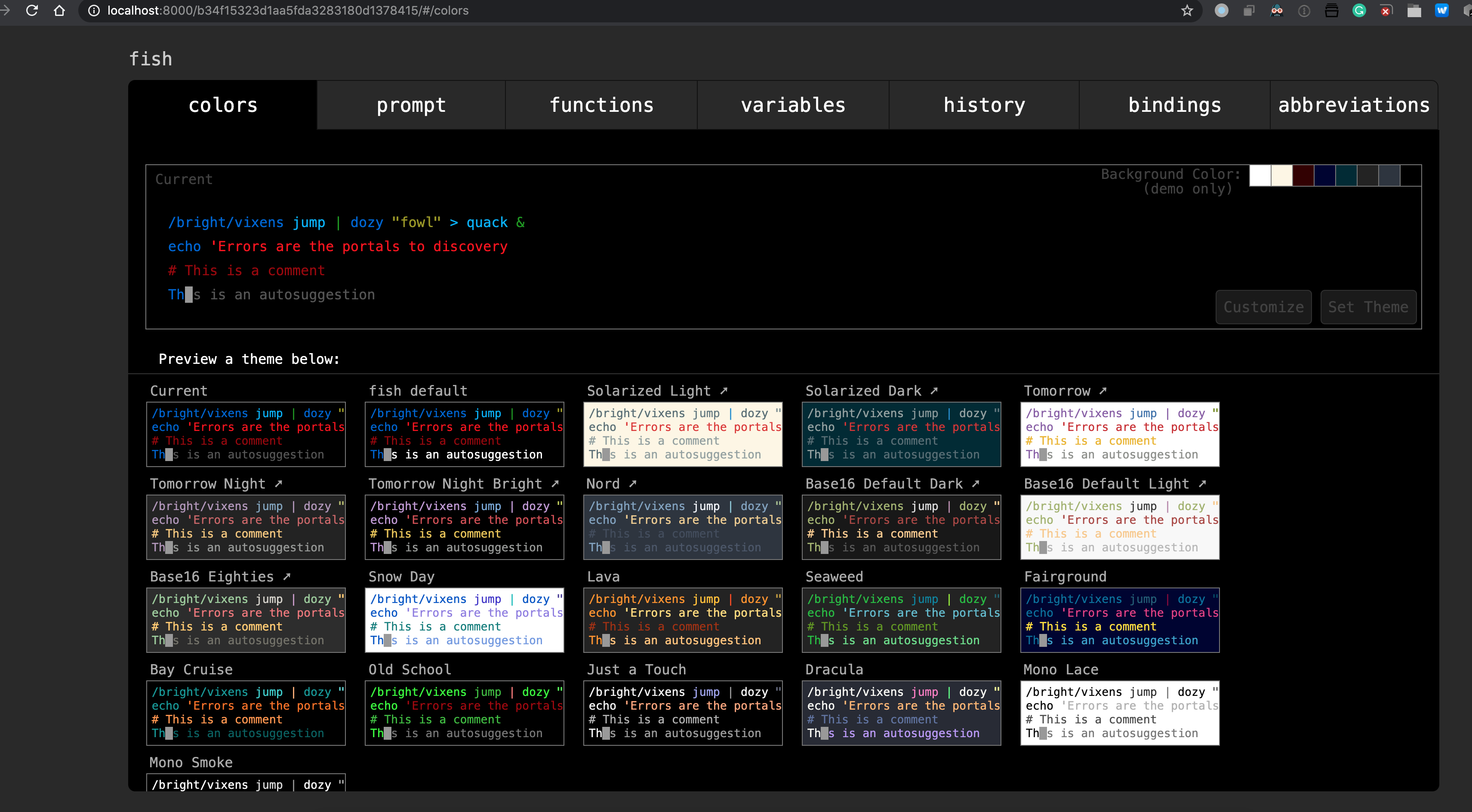The width and height of the screenshot is (1472, 812).
Task: Open the Grammarly extension icon
Action: [x=1359, y=10]
